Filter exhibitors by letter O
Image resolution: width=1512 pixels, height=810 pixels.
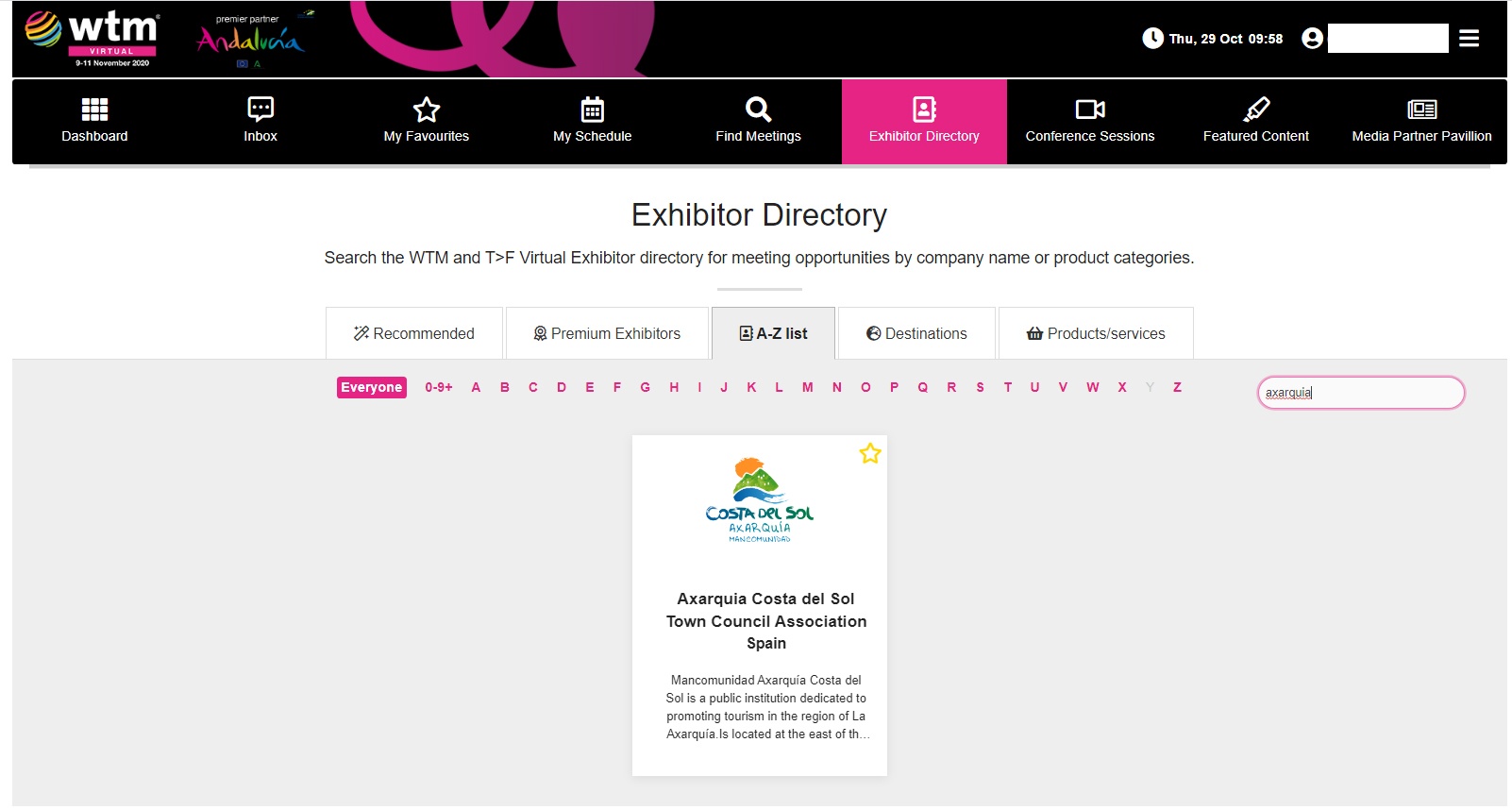point(865,387)
